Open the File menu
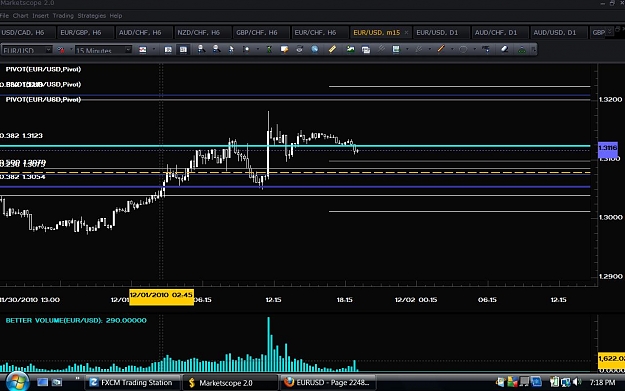Screen dimensions: 625x391 pyautogui.click(x=4, y=16)
